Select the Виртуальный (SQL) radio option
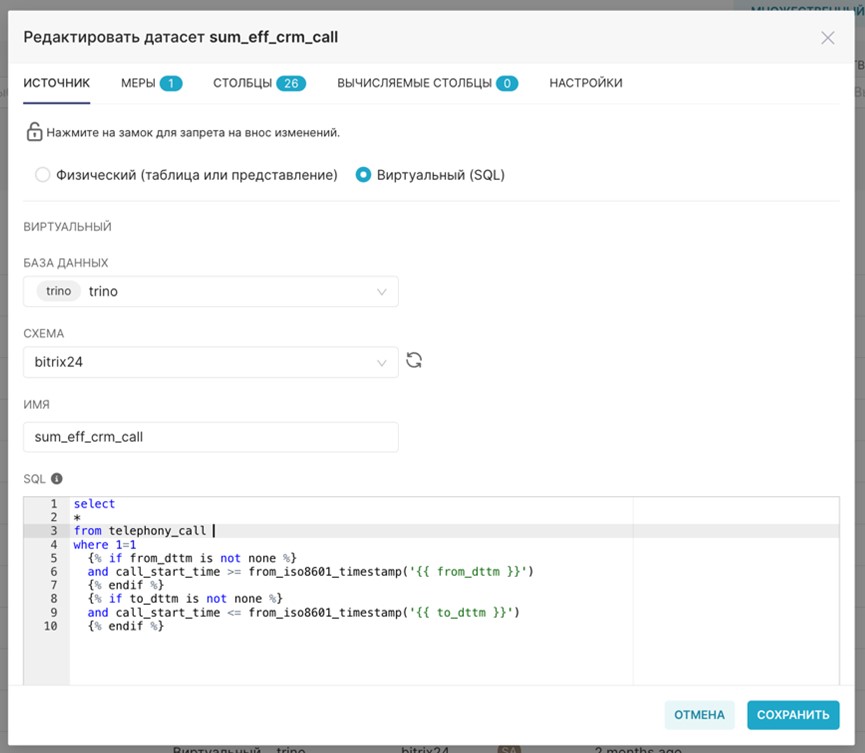Viewport: 865px width, 753px height. tap(364, 175)
